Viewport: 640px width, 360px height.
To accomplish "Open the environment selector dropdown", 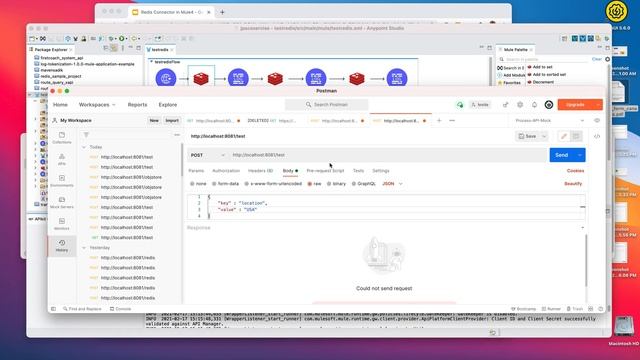I will (x=549, y=120).
